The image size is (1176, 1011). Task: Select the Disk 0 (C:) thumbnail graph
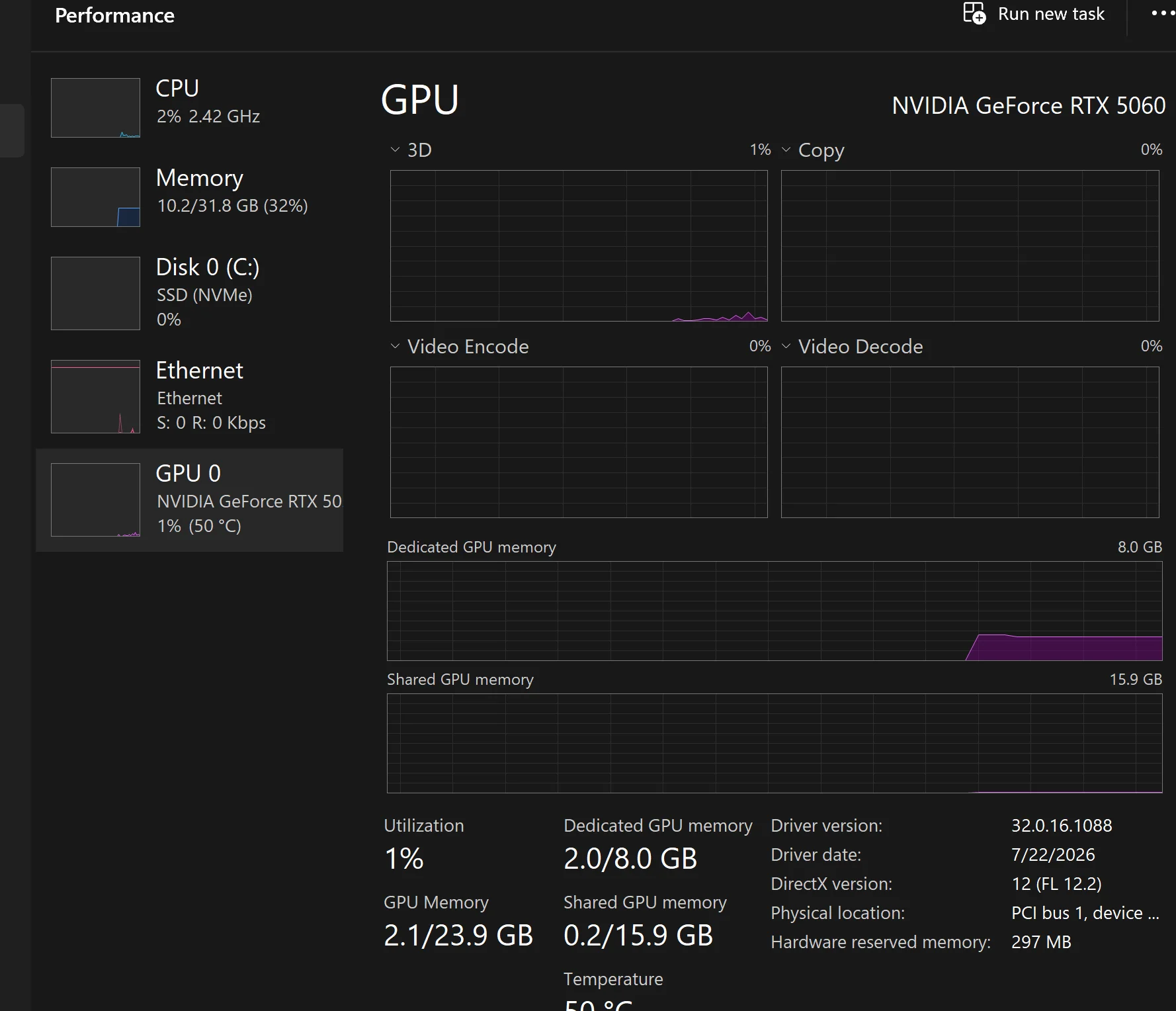(95, 293)
